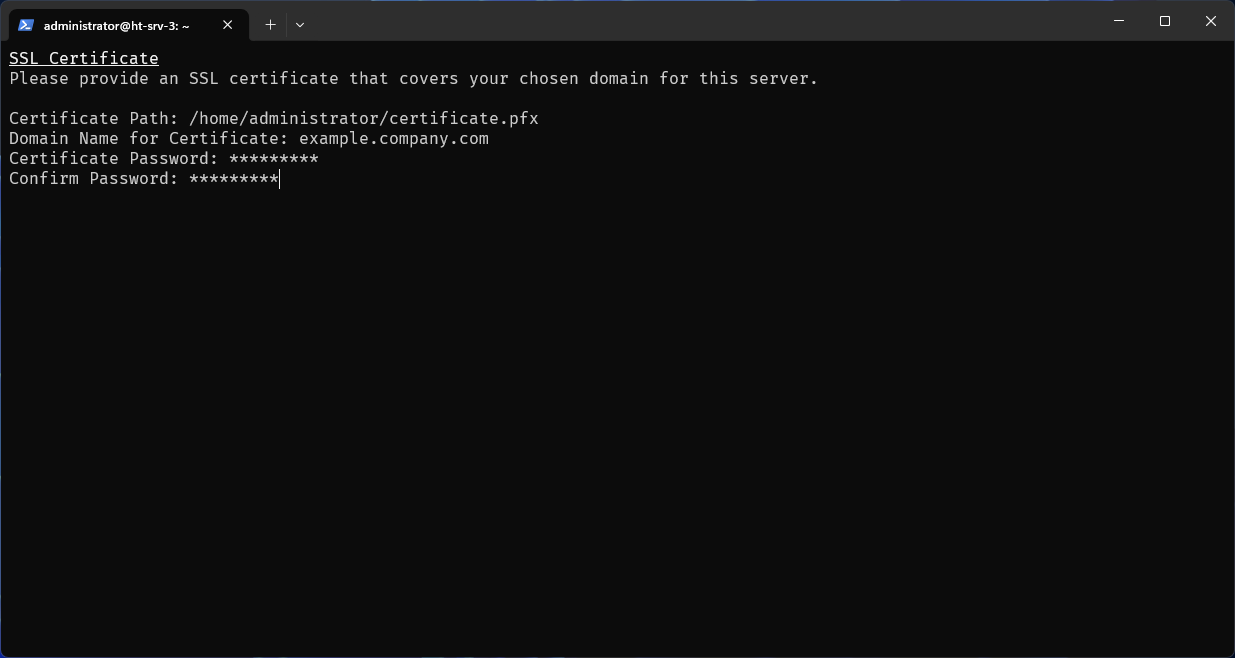Viewport: 1235px width, 658px height.
Task: Click the "Certificate Password:" label
Action: [114, 159]
